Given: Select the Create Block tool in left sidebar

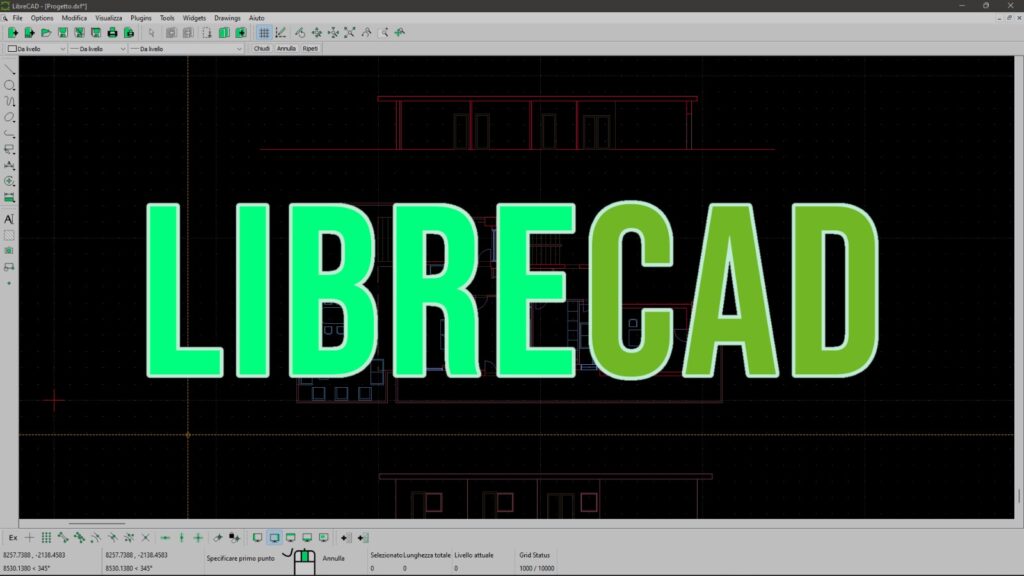Looking at the screenshot, I should 9,267.
